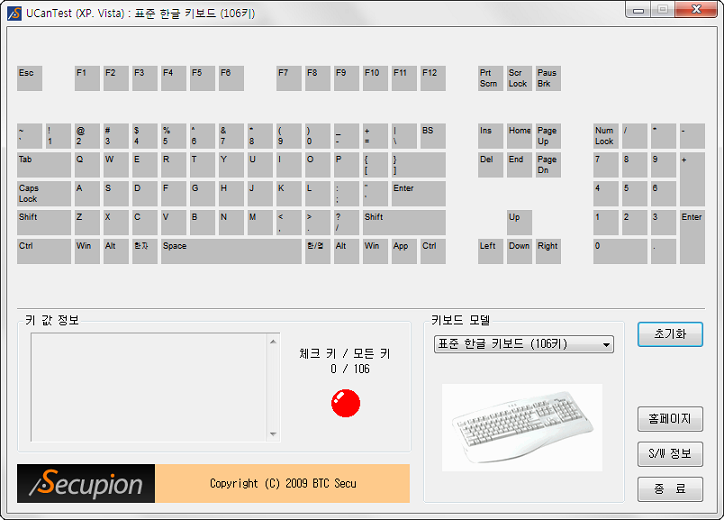
Task: Click the question mark slash key tile
Action: (x=346, y=223)
